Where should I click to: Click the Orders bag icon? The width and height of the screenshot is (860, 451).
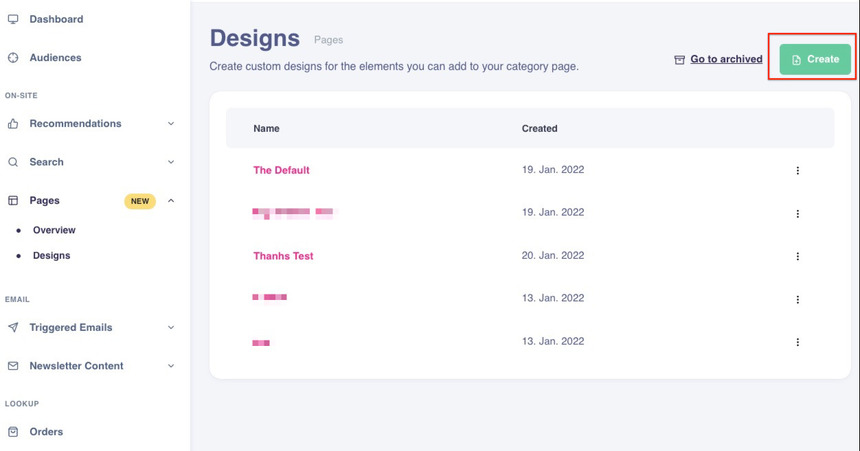tap(13, 432)
